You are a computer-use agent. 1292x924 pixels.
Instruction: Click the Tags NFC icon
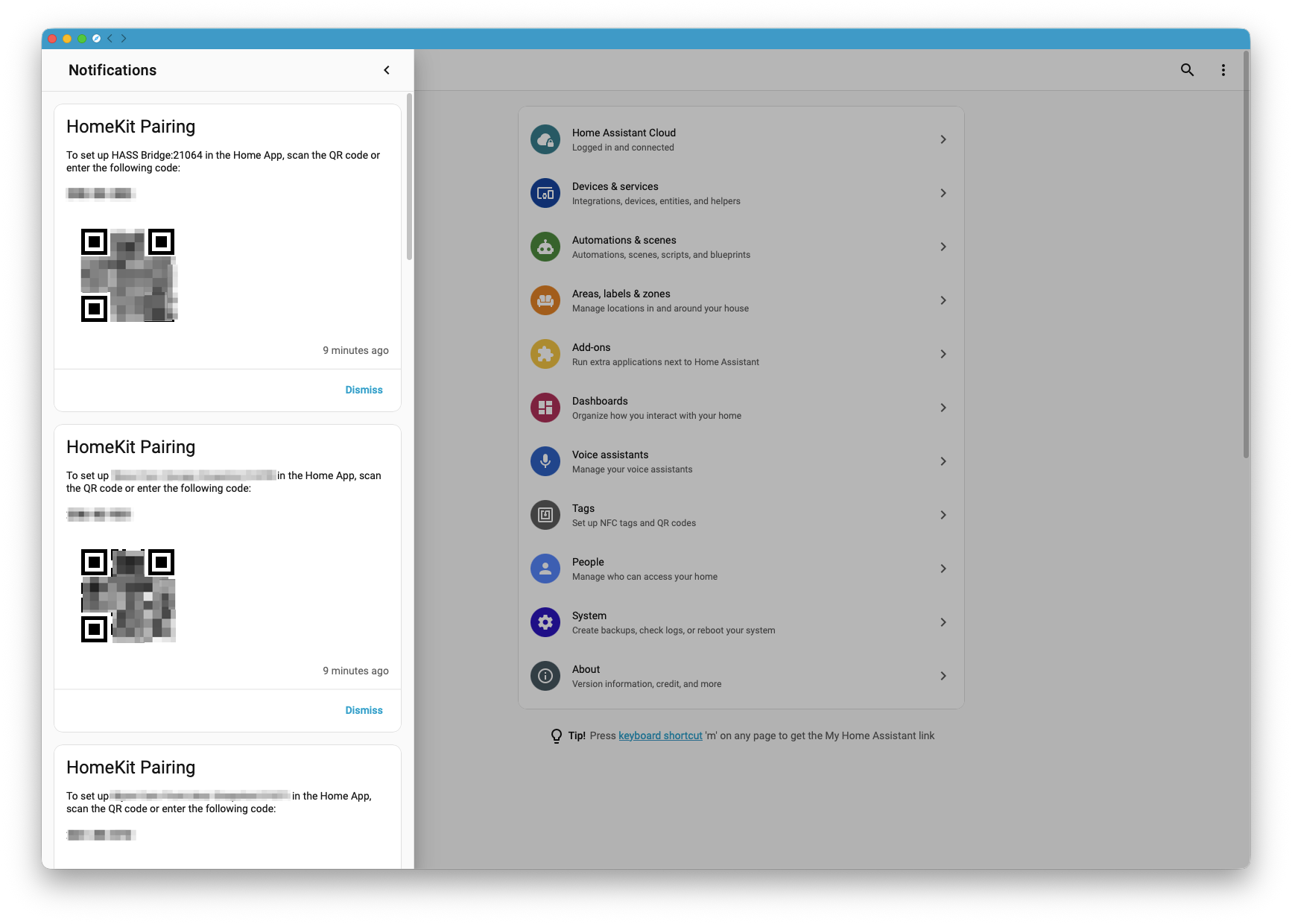click(545, 515)
